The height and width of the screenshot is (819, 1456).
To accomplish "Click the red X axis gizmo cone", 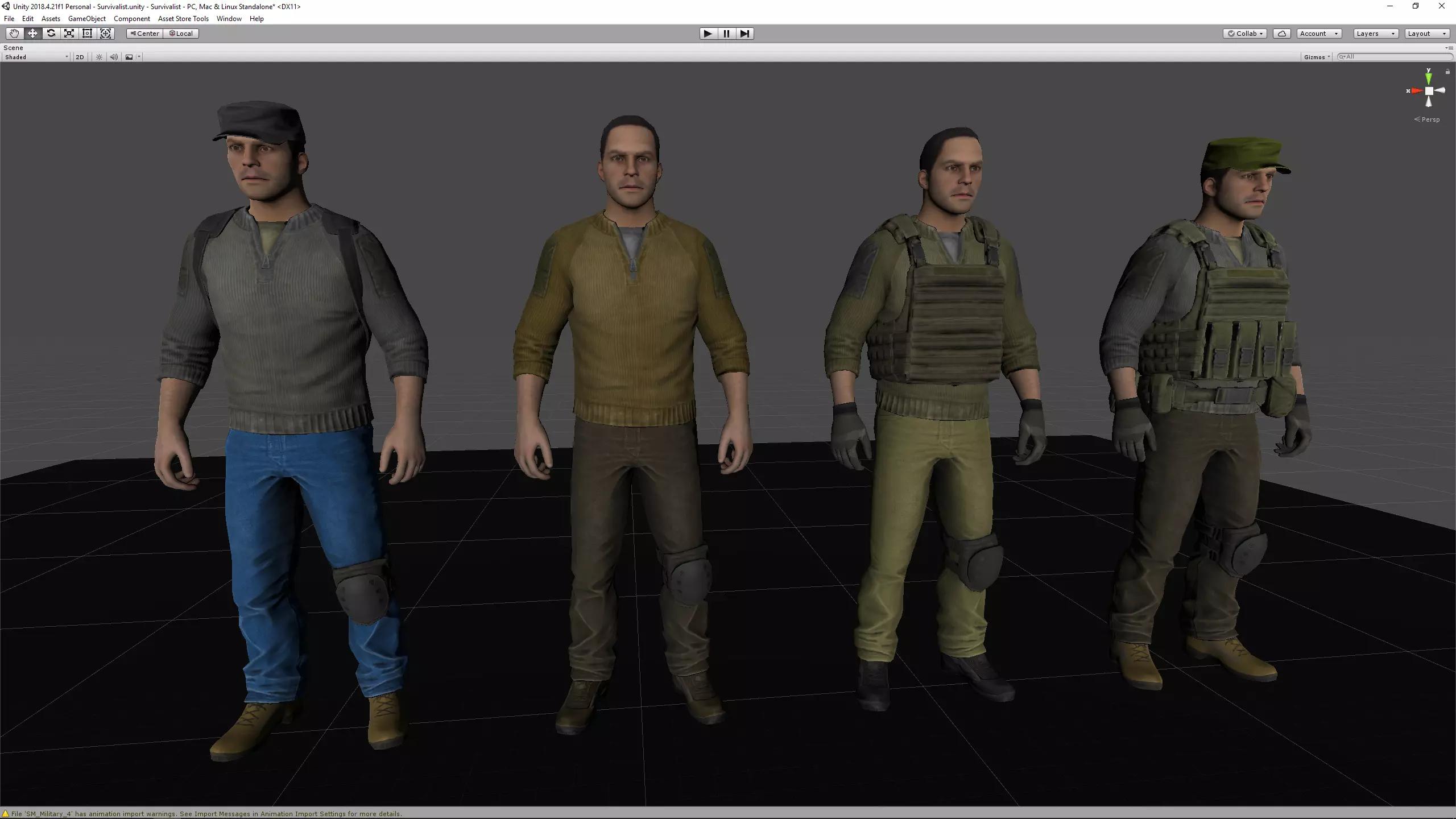I will click(x=1417, y=91).
